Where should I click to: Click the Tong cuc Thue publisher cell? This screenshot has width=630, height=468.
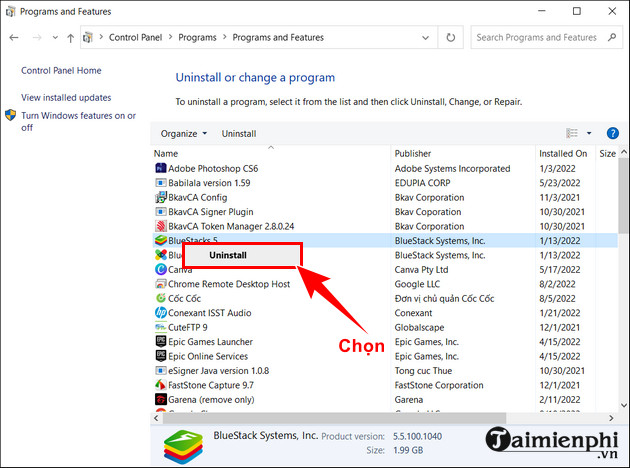click(423, 370)
